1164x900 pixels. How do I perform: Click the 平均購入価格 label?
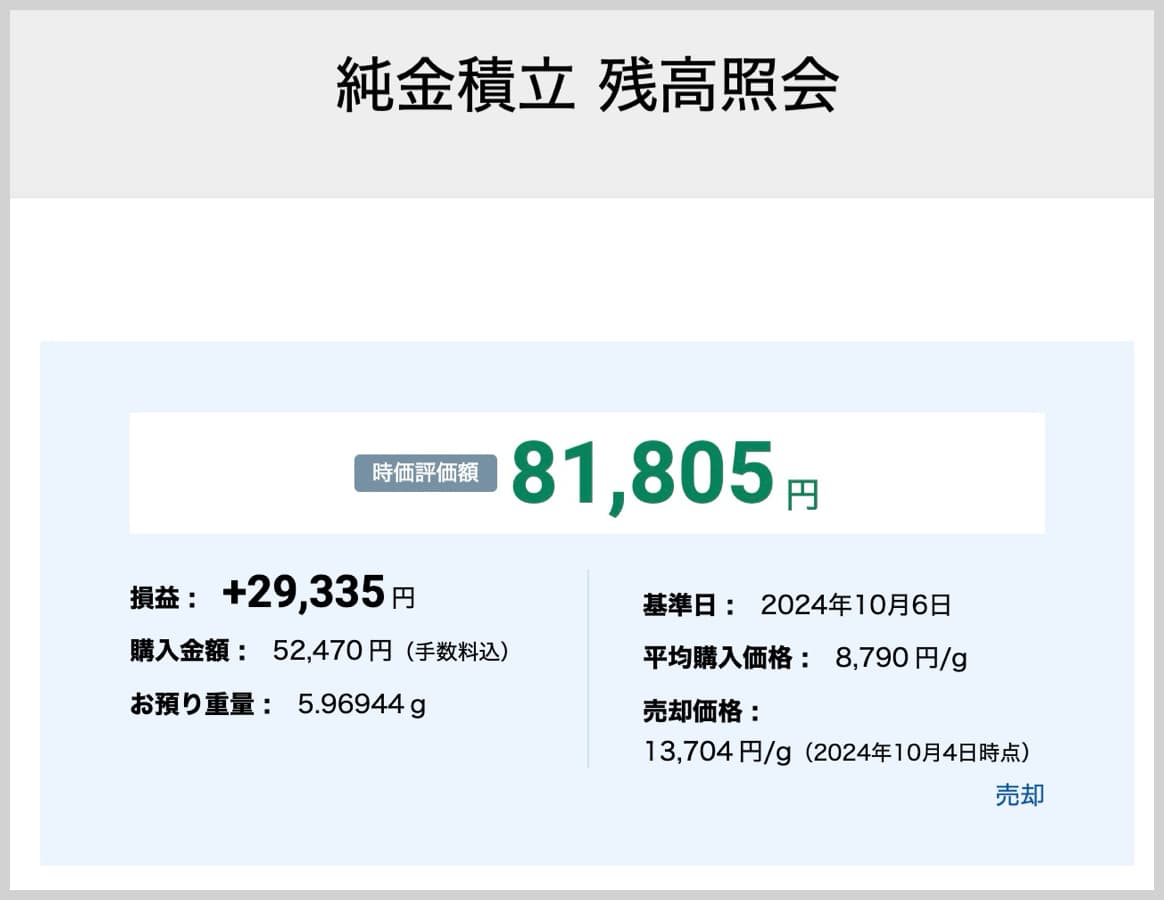[727, 658]
